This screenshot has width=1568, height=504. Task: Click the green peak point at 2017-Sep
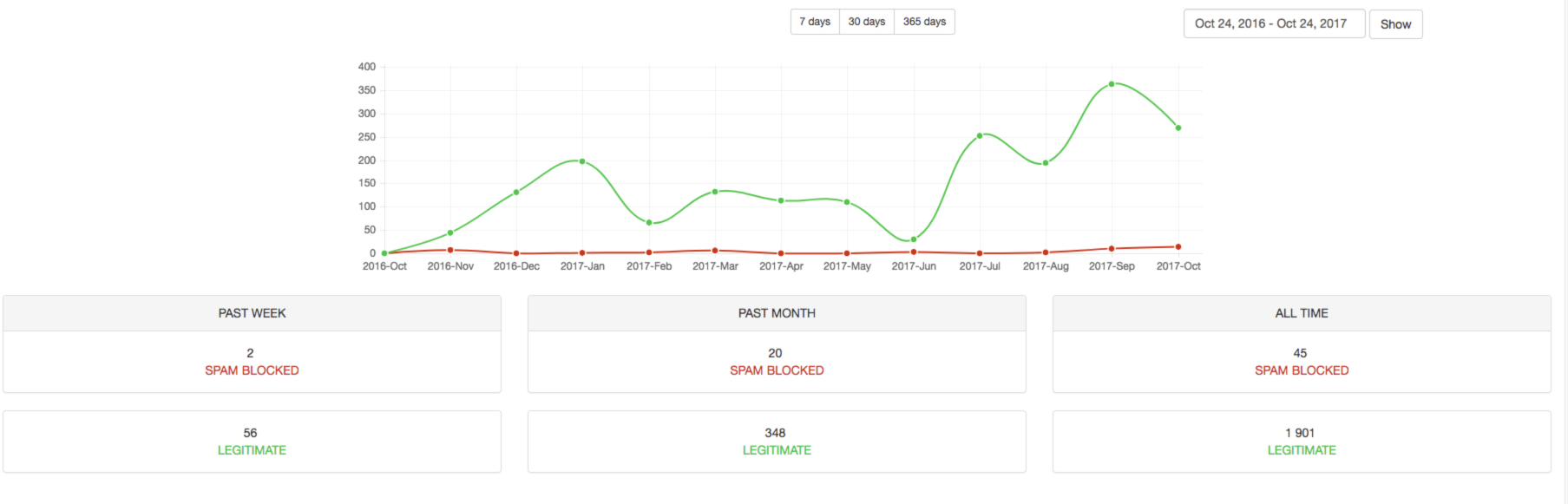1112,84
